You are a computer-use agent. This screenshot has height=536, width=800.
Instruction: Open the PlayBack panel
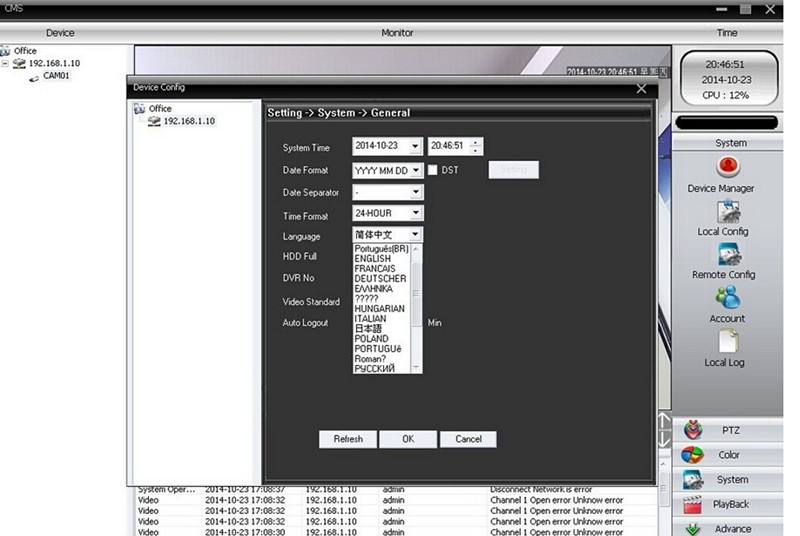coord(730,505)
